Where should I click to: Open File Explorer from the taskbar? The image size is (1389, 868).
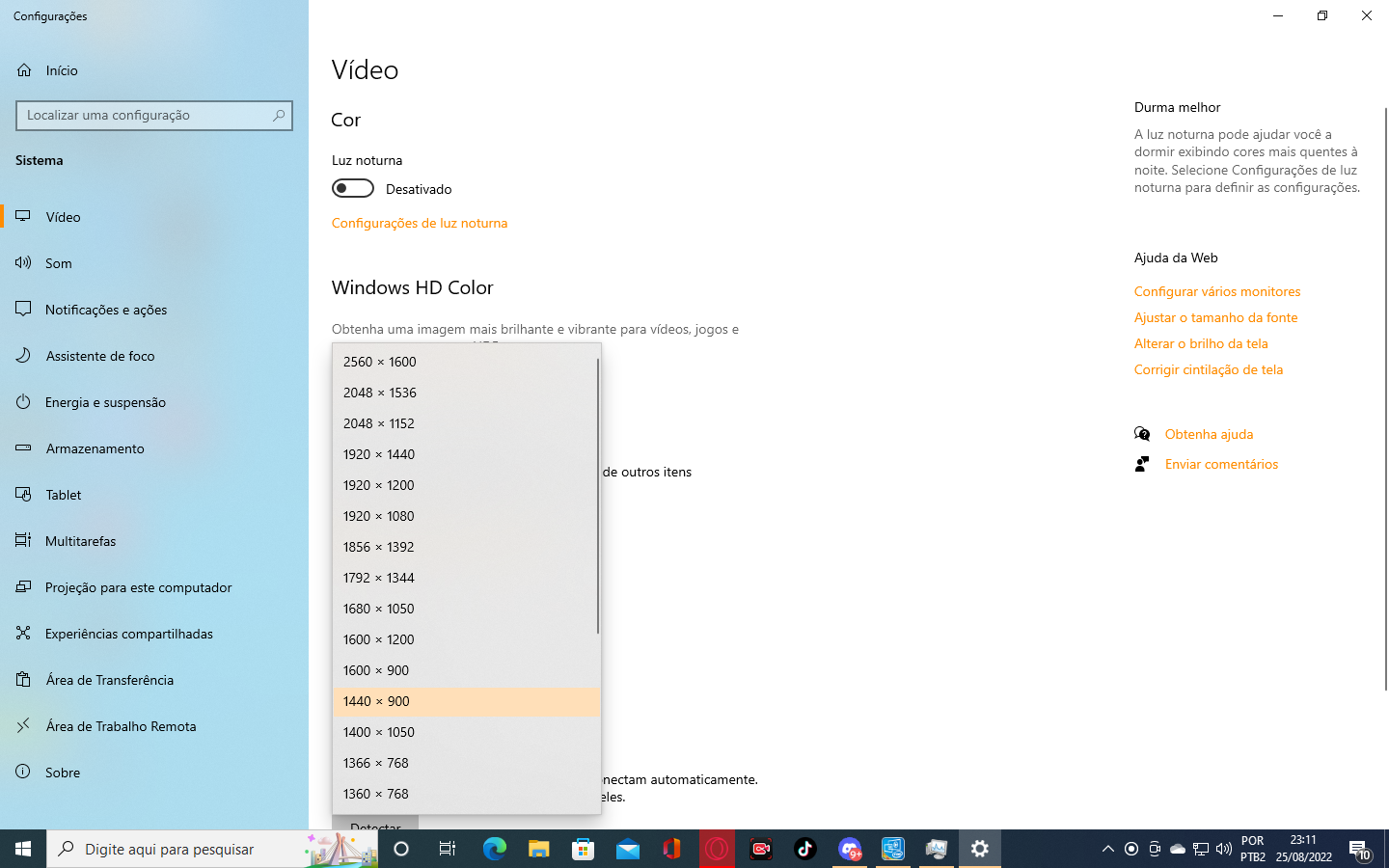click(x=538, y=849)
